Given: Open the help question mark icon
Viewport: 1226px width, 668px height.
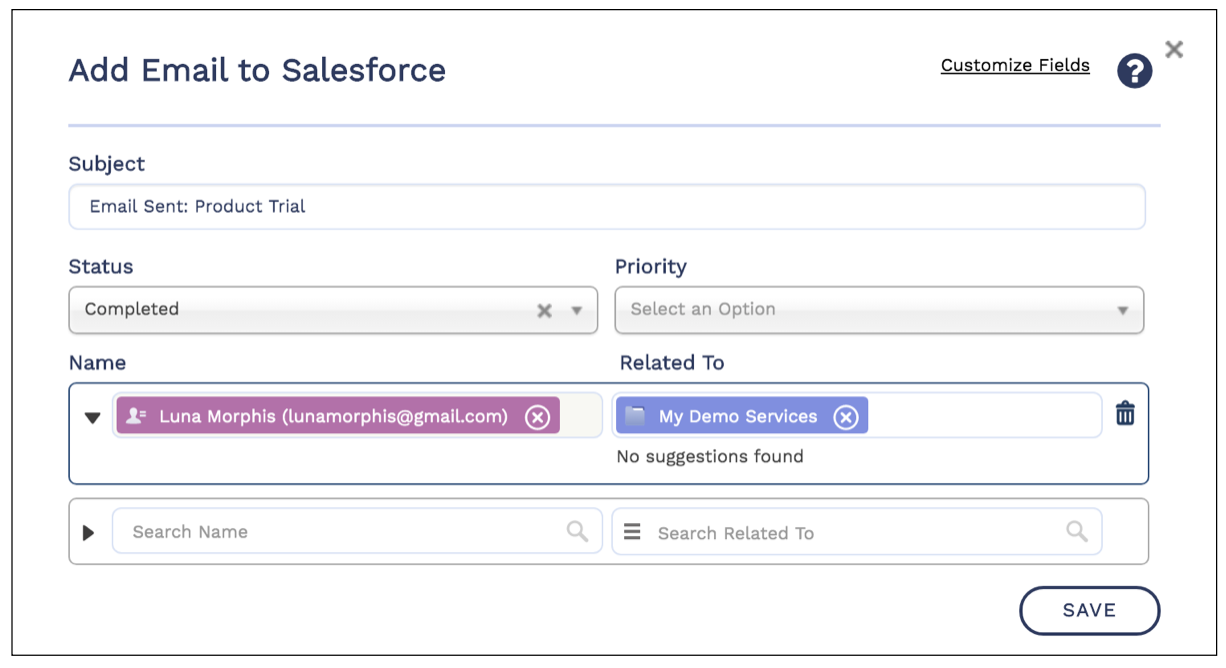Looking at the screenshot, I should [x=1134, y=71].
